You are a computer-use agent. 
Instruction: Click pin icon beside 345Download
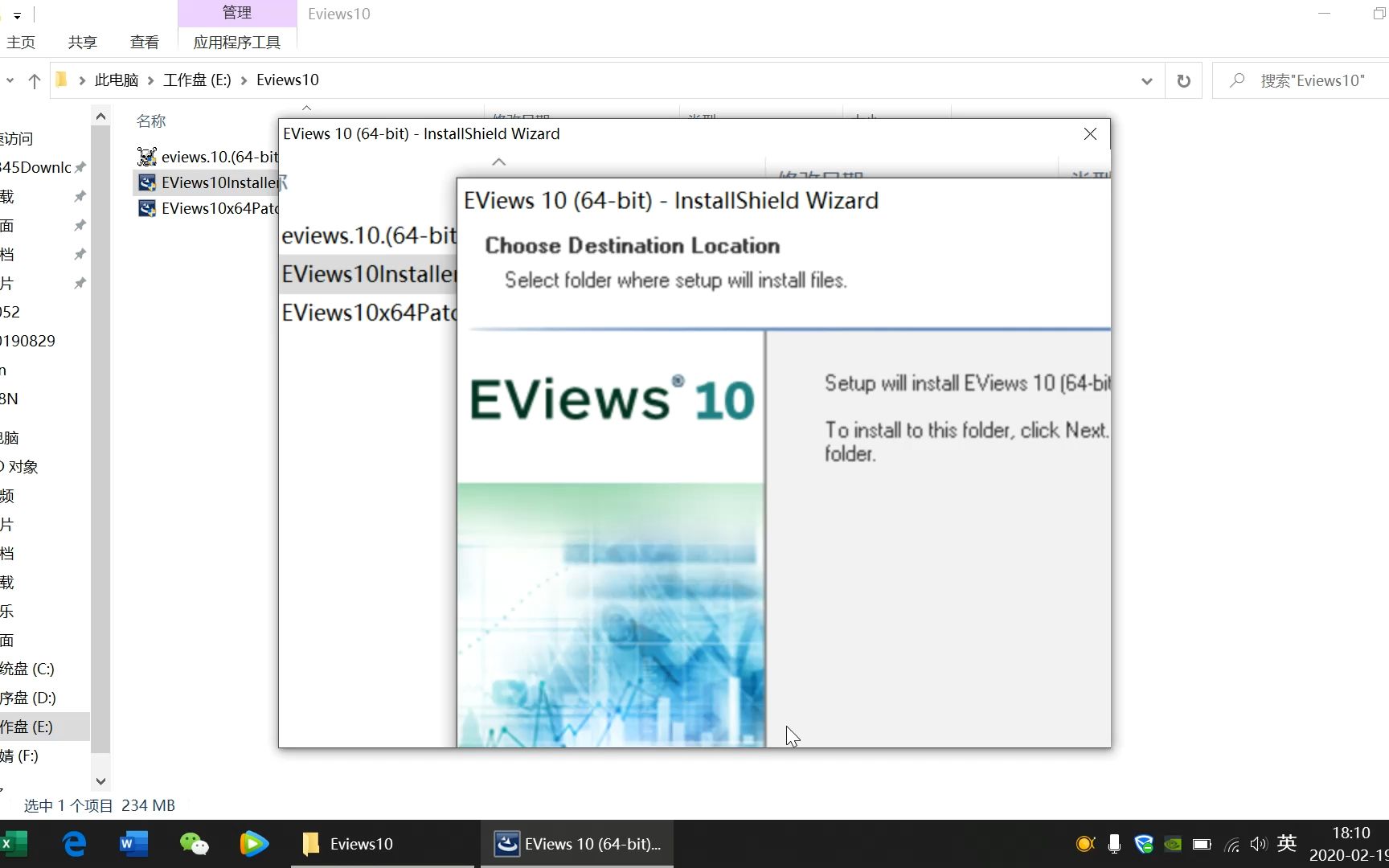tap(80, 167)
